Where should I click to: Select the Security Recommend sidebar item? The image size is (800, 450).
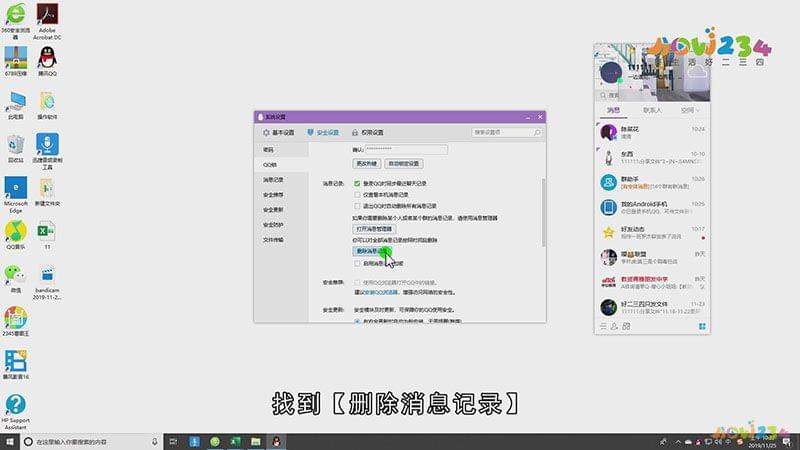pyautogui.click(x=281, y=195)
